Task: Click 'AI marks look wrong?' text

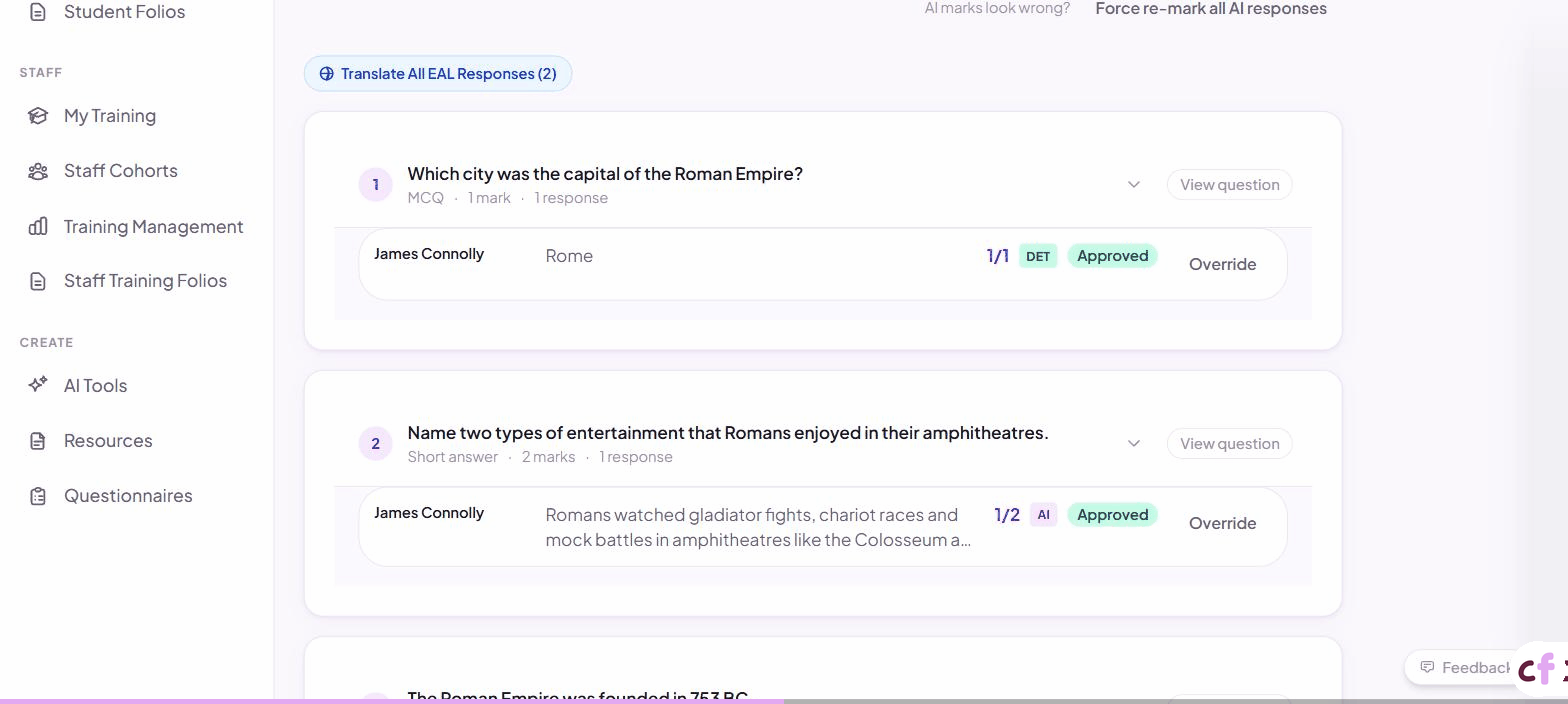Action: pyautogui.click(x=997, y=9)
